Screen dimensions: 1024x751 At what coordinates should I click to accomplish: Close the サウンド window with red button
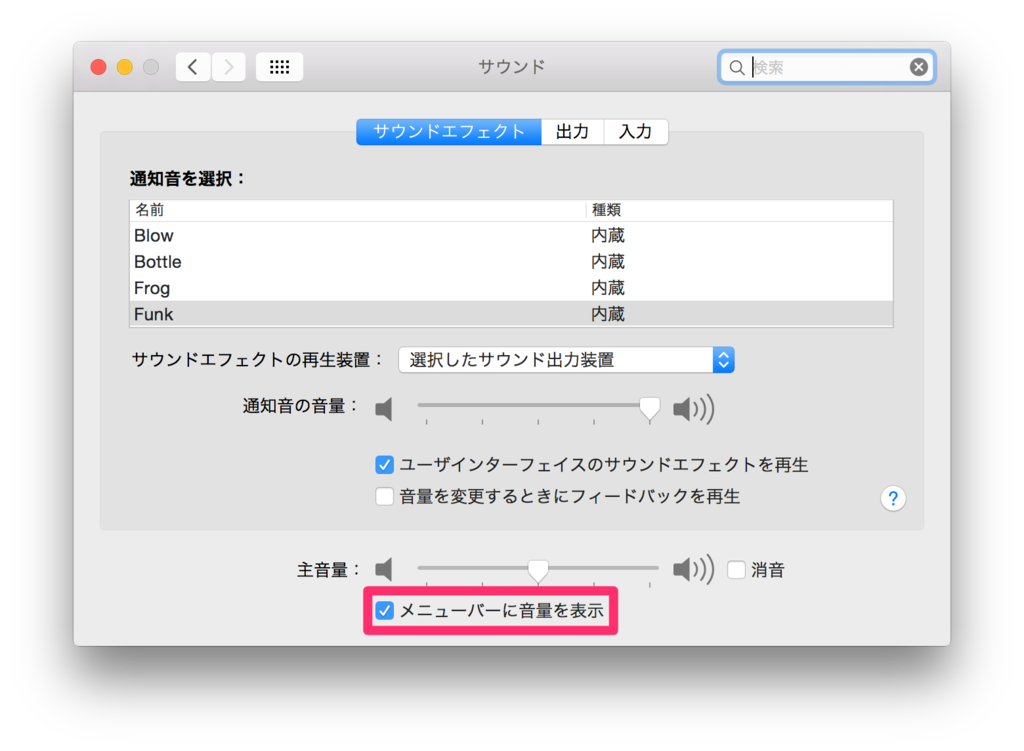point(99,67)
